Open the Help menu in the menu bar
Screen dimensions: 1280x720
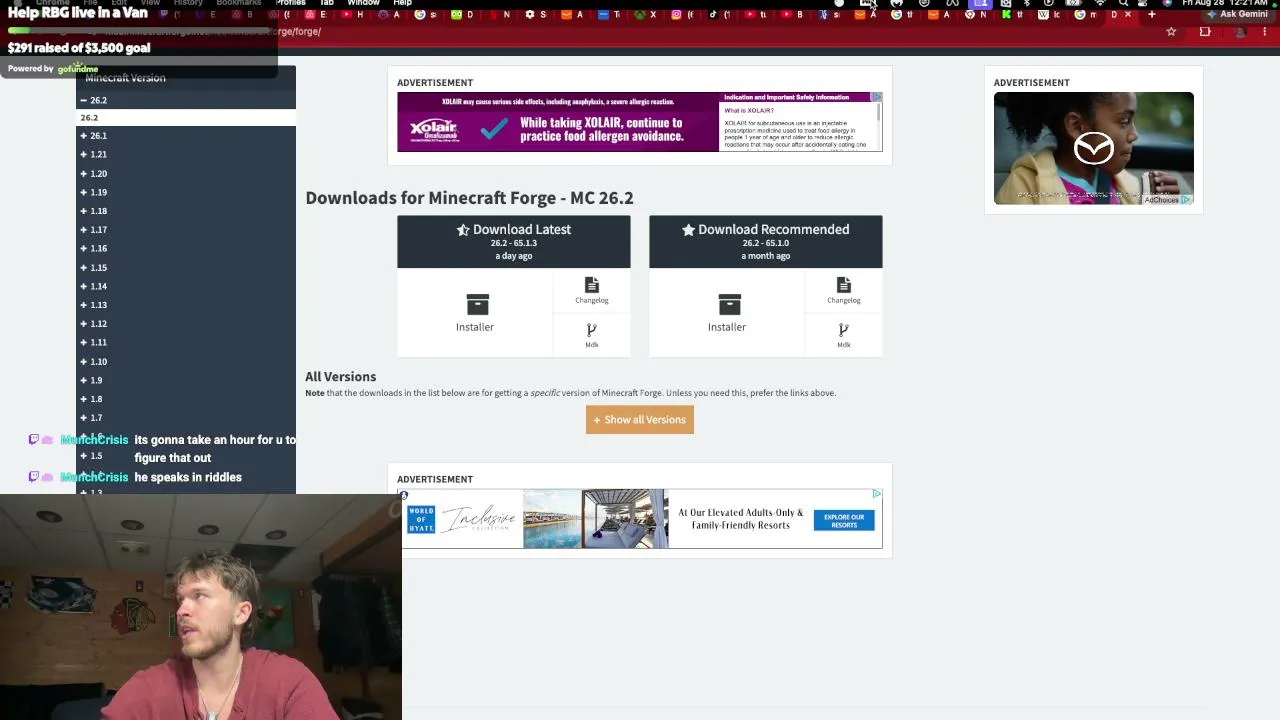[x=402, y=3]
